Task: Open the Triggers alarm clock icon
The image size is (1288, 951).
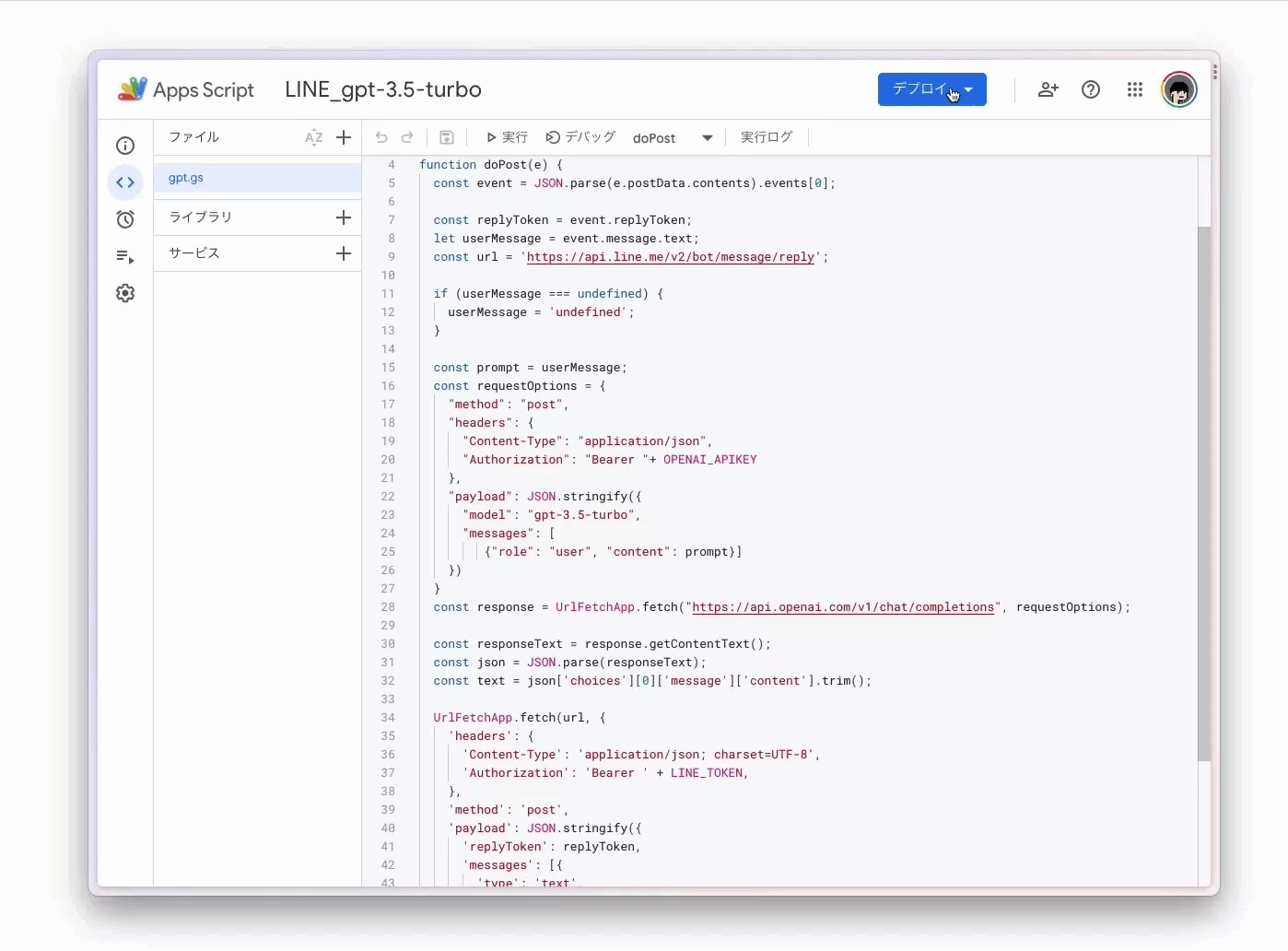Action: [x=125, y=219]
